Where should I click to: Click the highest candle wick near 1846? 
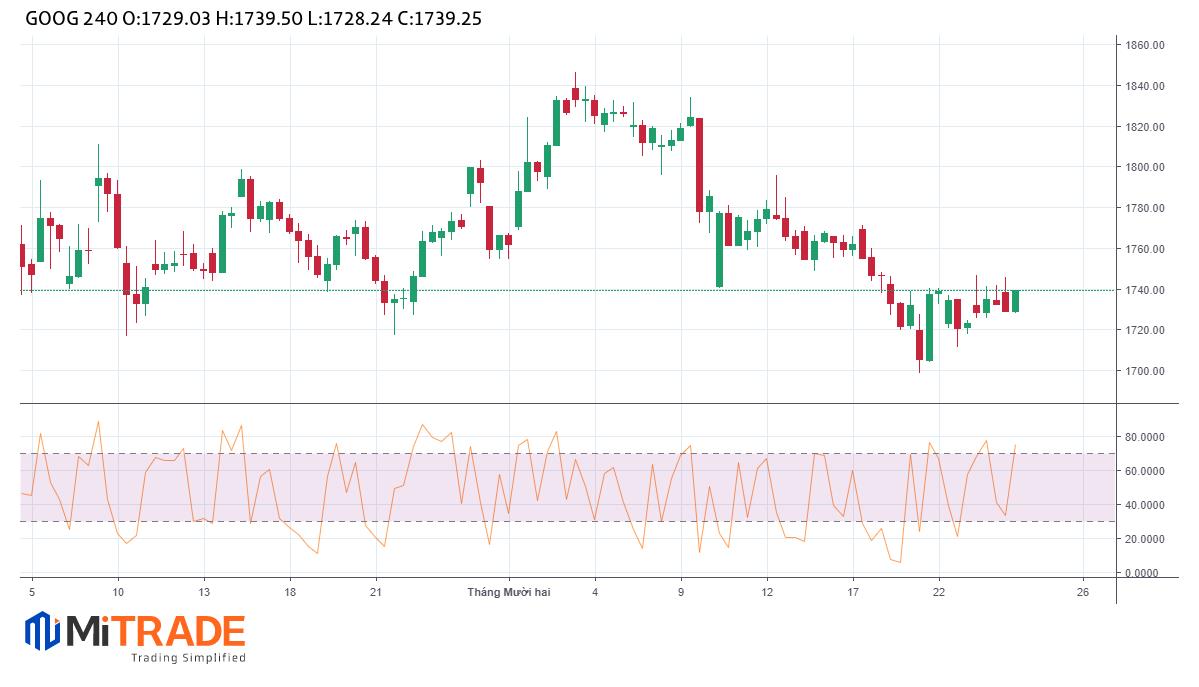[575, 78]
